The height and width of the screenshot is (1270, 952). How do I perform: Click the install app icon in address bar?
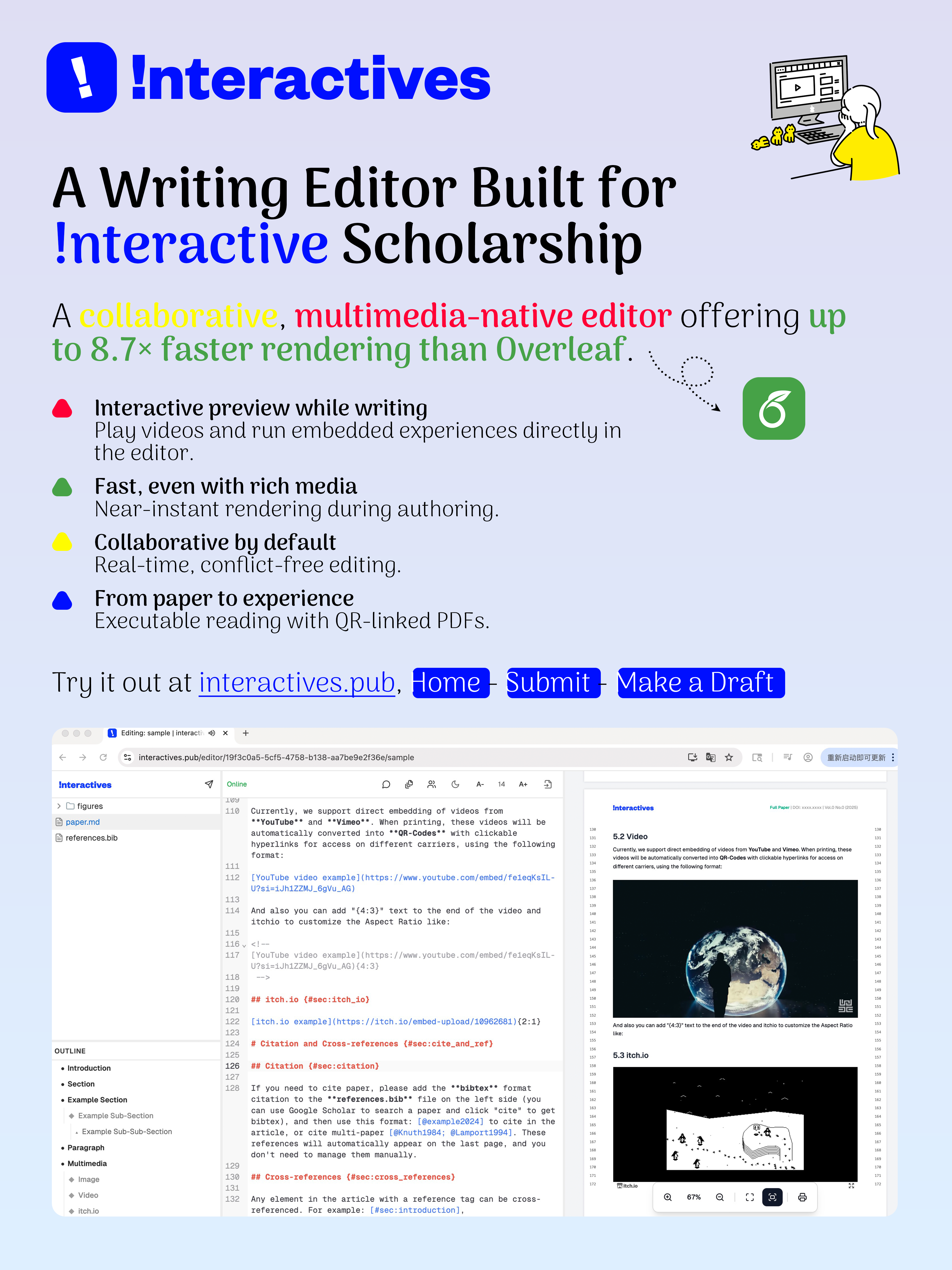tap(693, 757)
